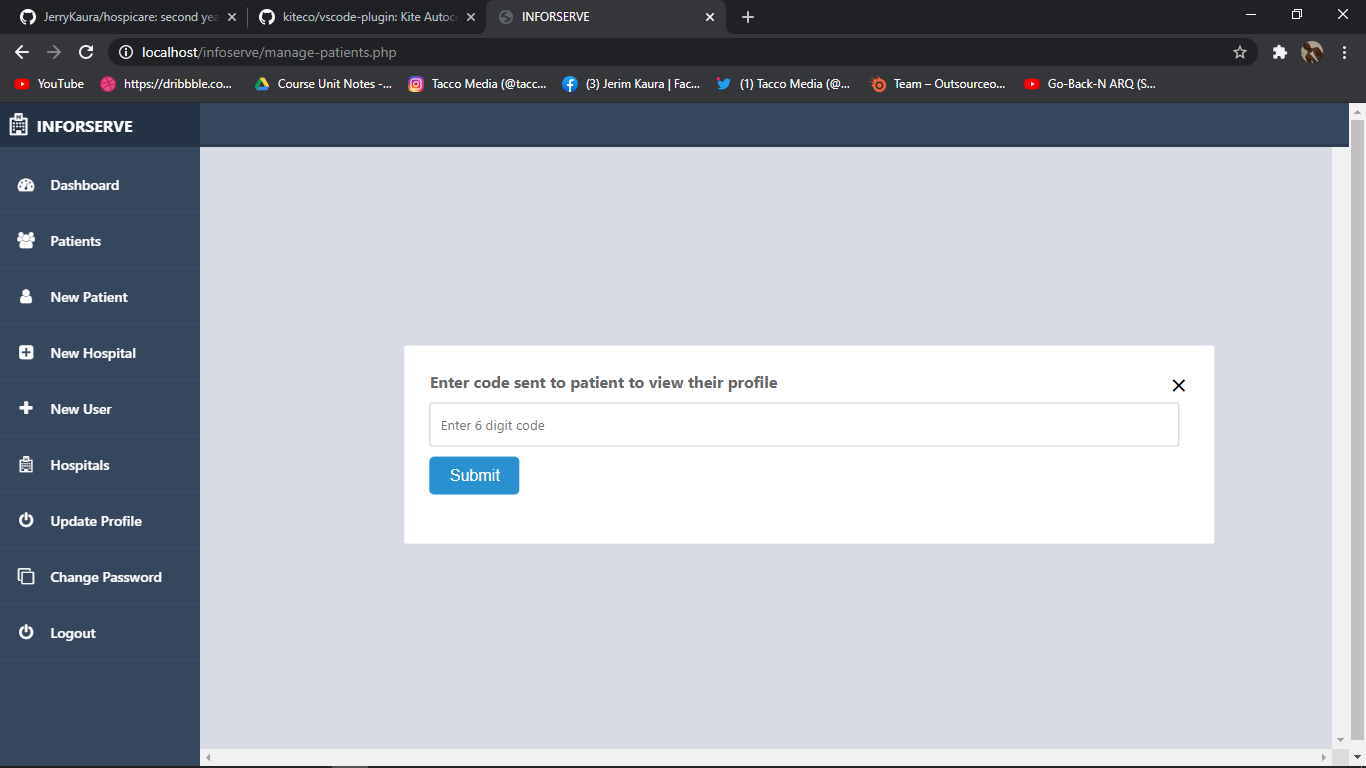Open a new browser tab
Image resolution: width=1366 pixels, height=768 pixels.
click(x=748, y=17)
